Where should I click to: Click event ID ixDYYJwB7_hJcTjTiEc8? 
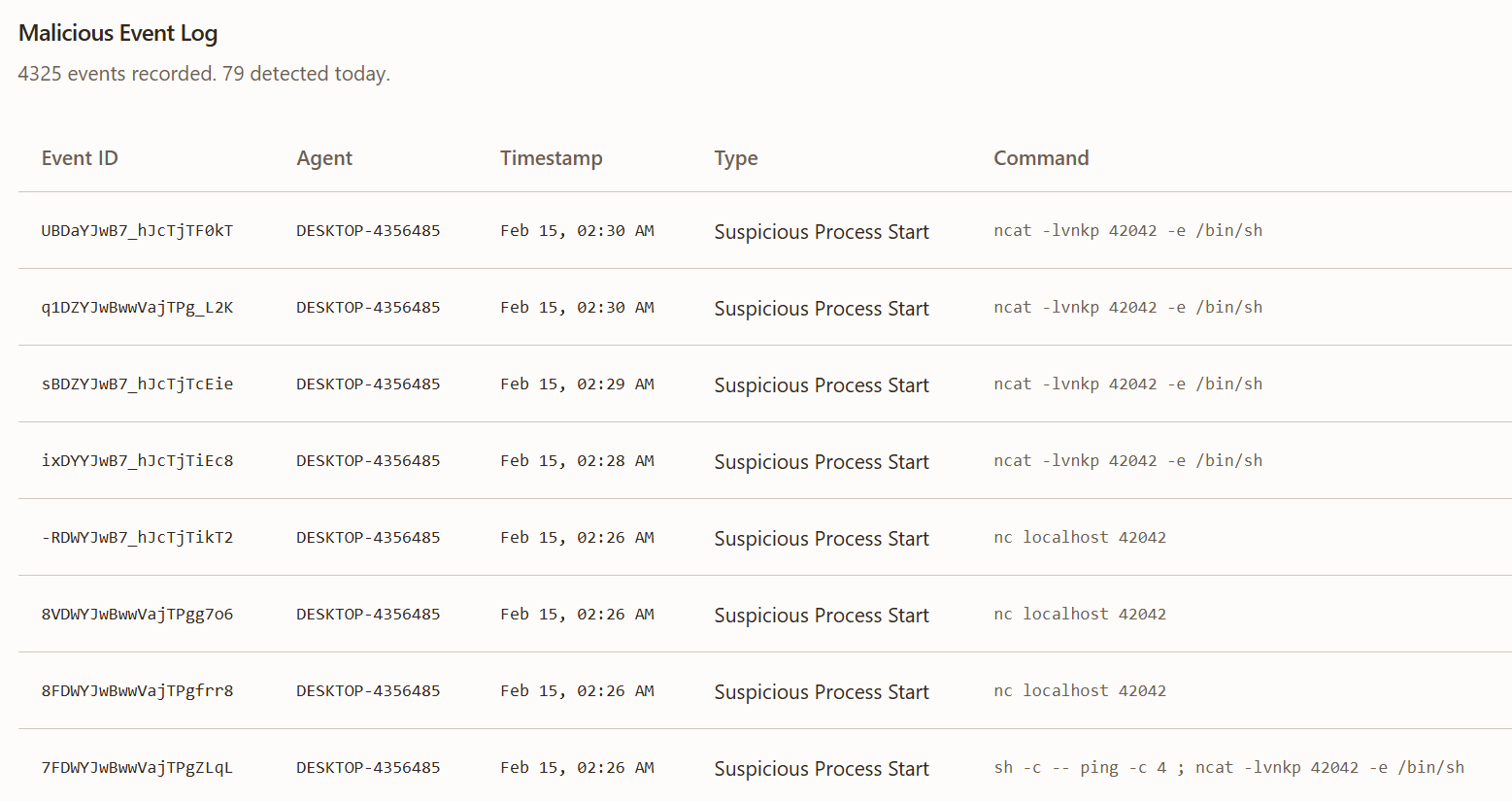point(137,461)
